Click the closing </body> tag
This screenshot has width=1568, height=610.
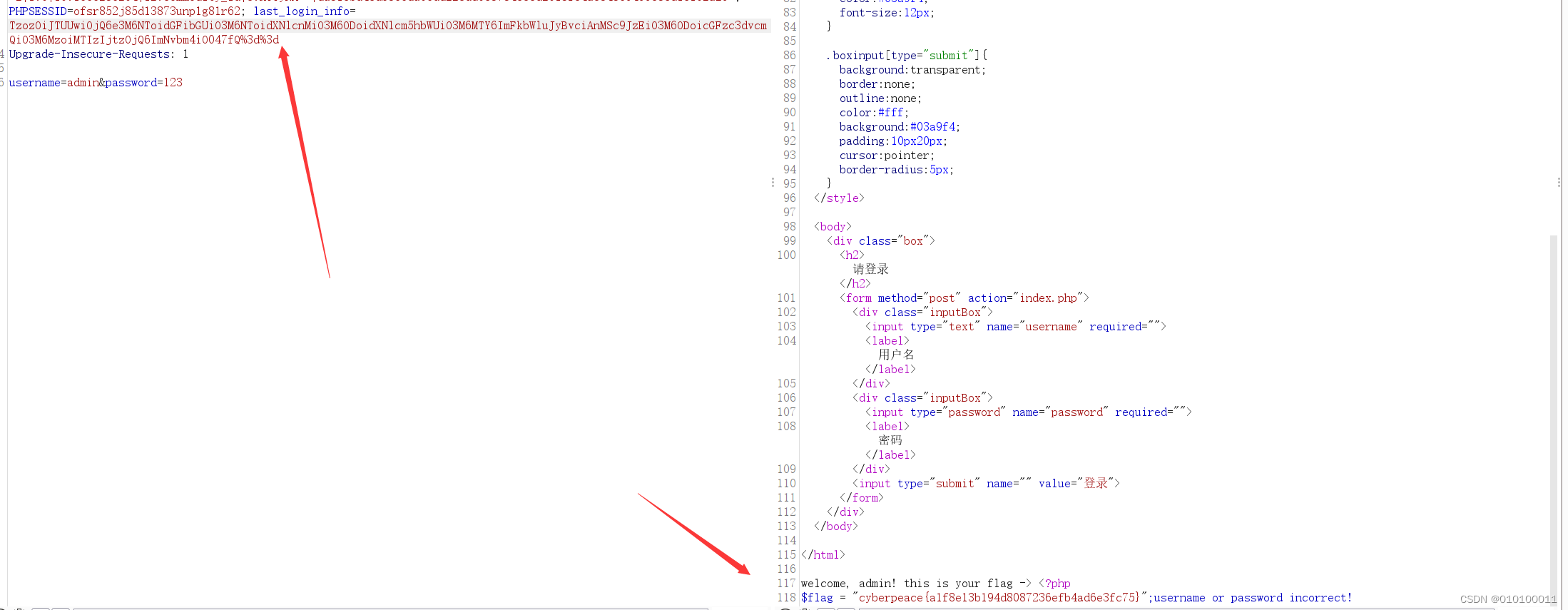click(835, 527)
